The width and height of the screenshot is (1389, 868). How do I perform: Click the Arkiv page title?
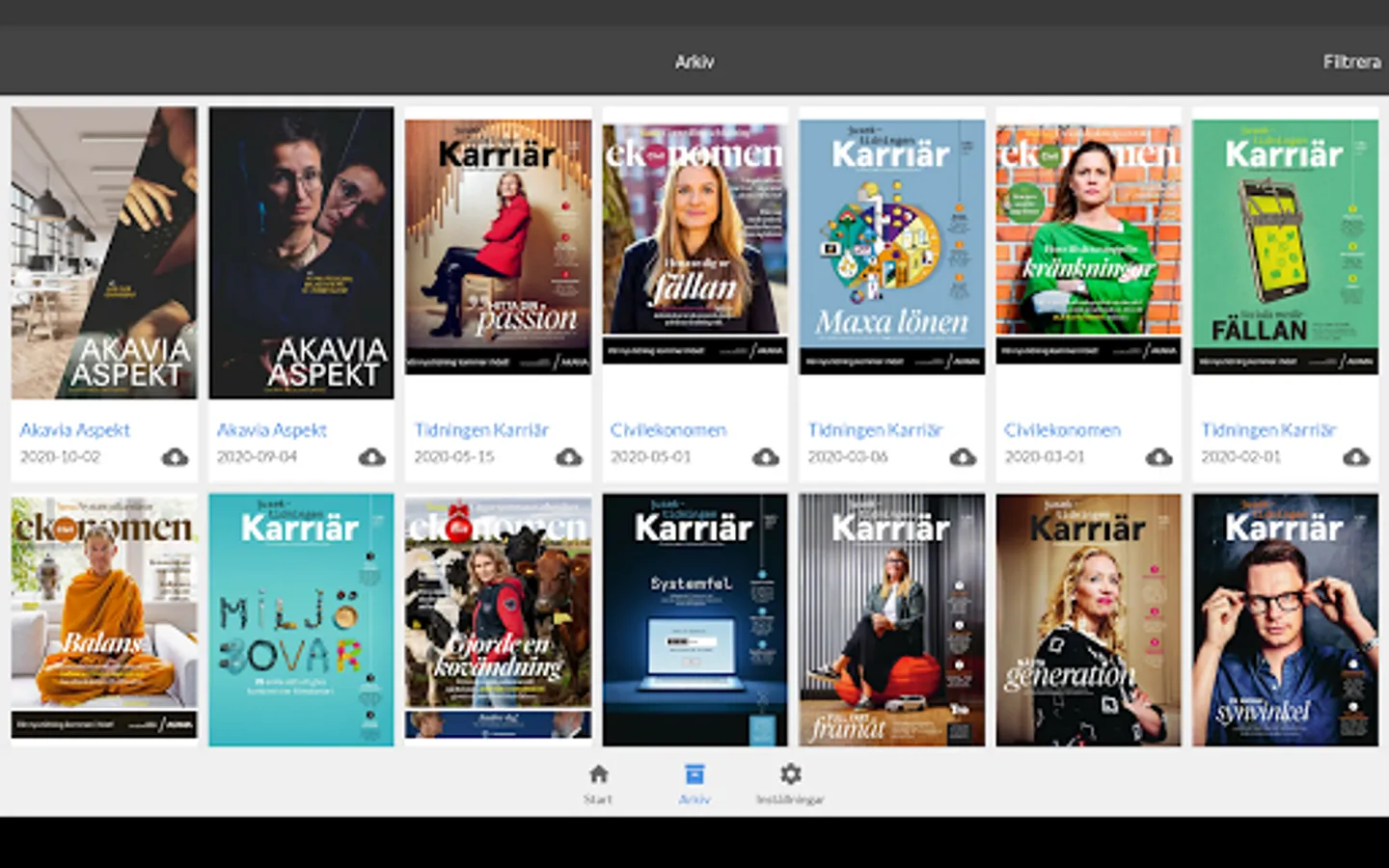point(694,62)
